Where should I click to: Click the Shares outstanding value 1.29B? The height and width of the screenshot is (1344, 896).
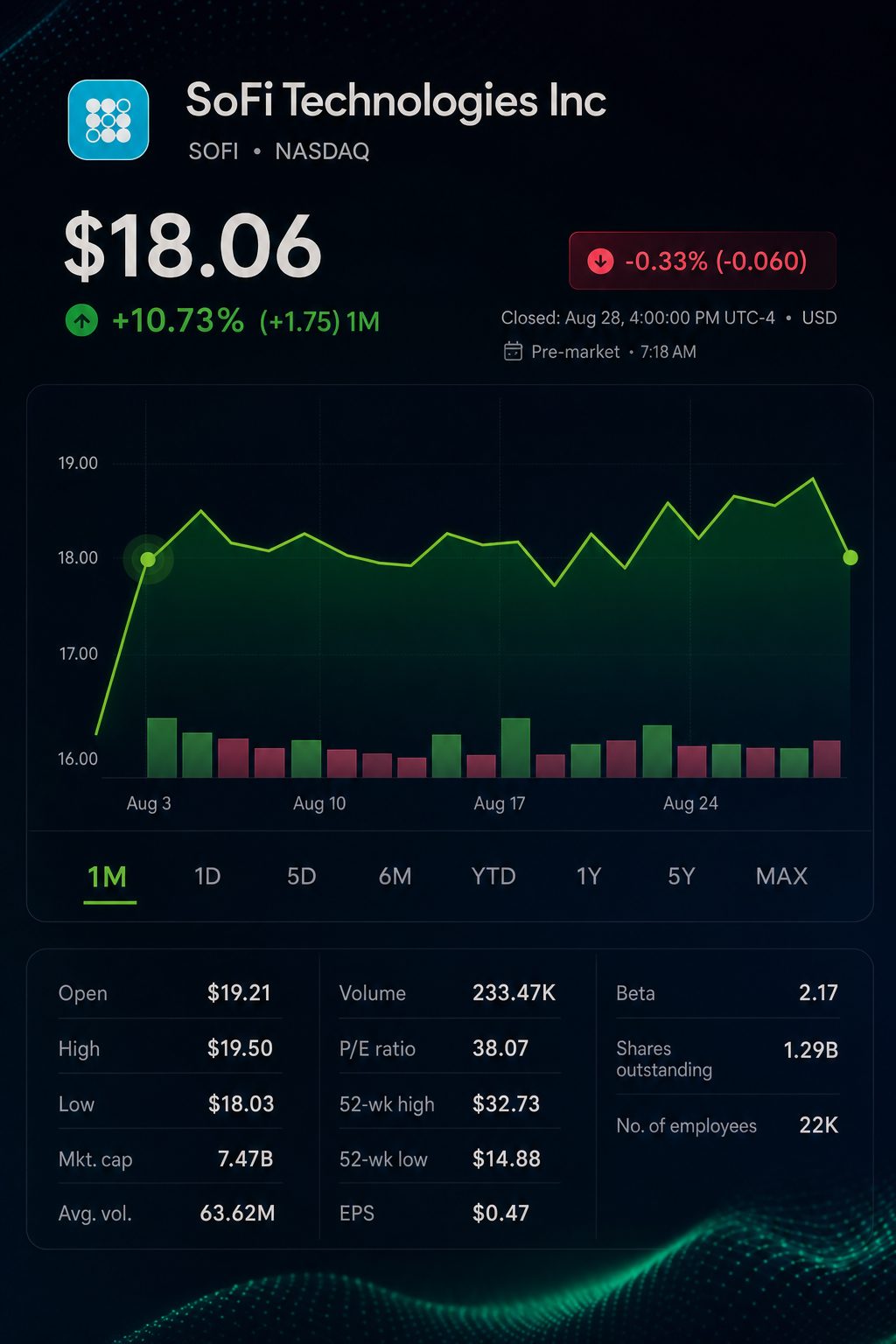[810, 1050]
